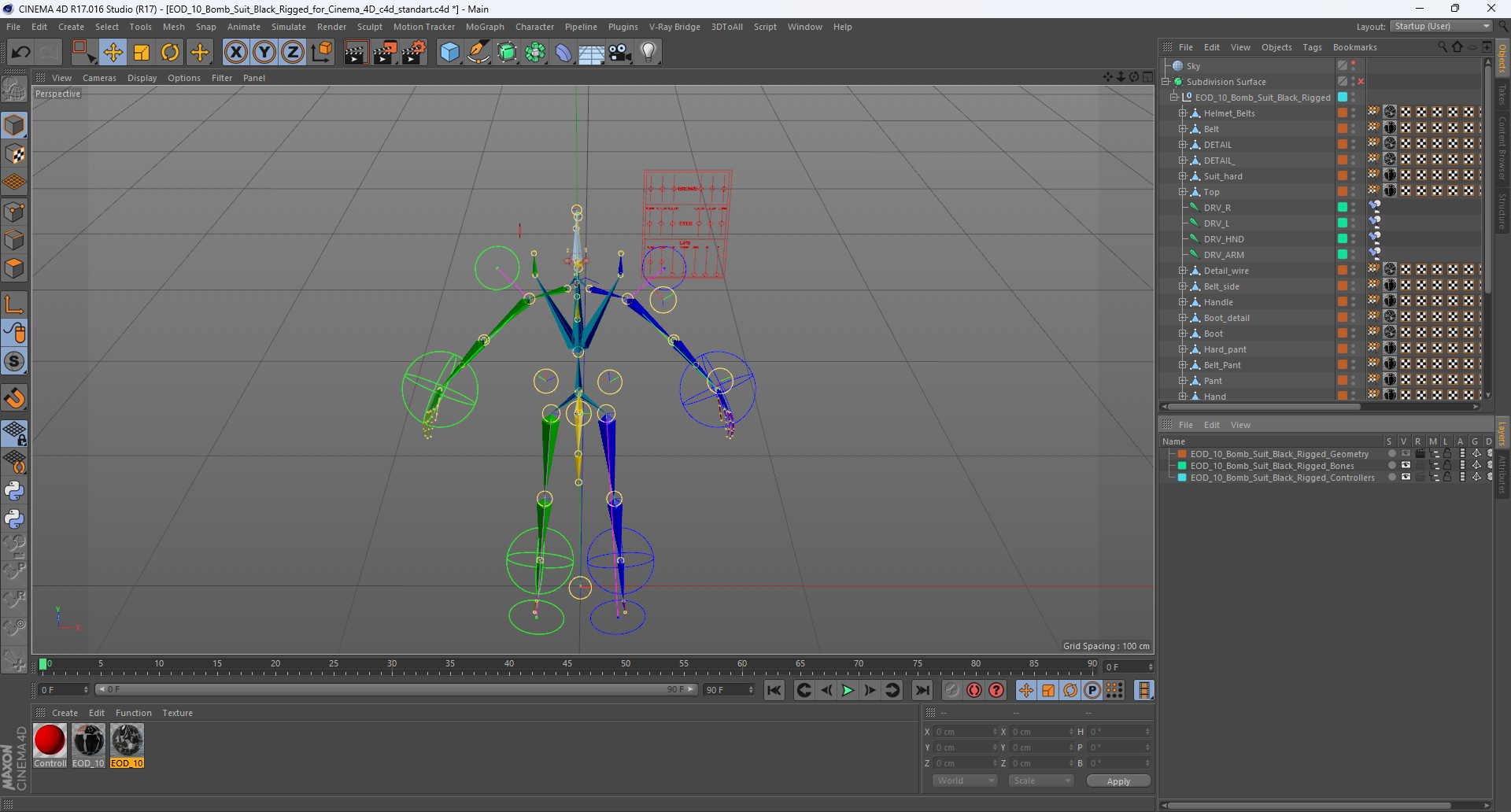This screenshot has width=1511, height=812.
Task: Add a light object
Action: [x=648, y=53]
